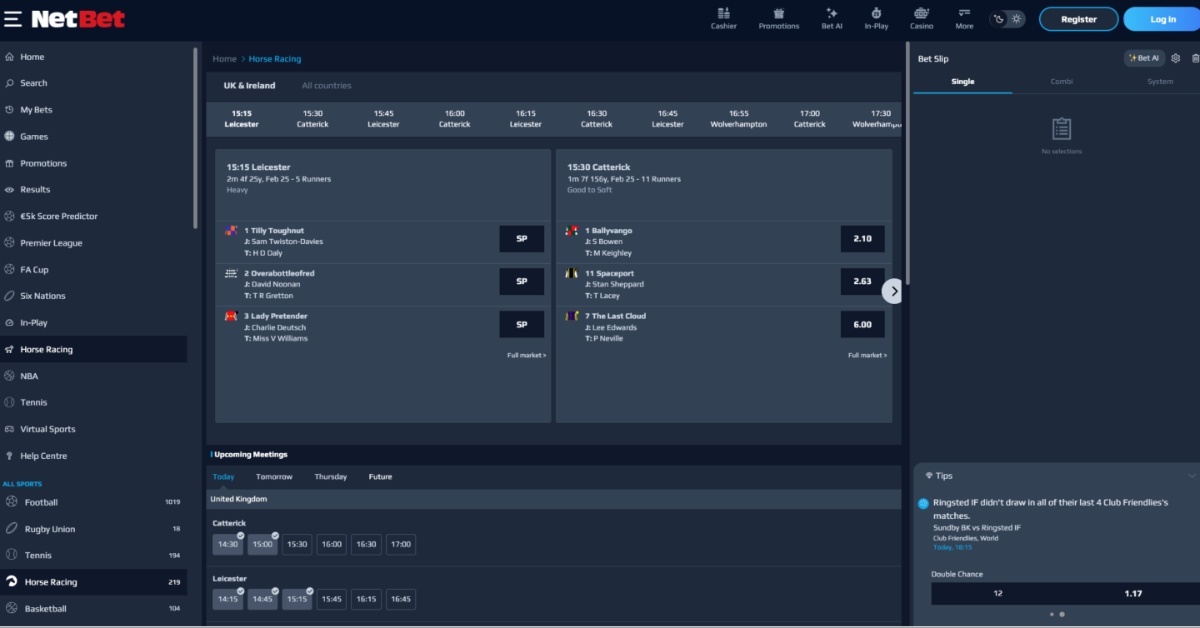Select the 15:15 Leicester meeting time chip
Image resolution: width=1200 pixels, height=628 pixels.
point(297,599)
